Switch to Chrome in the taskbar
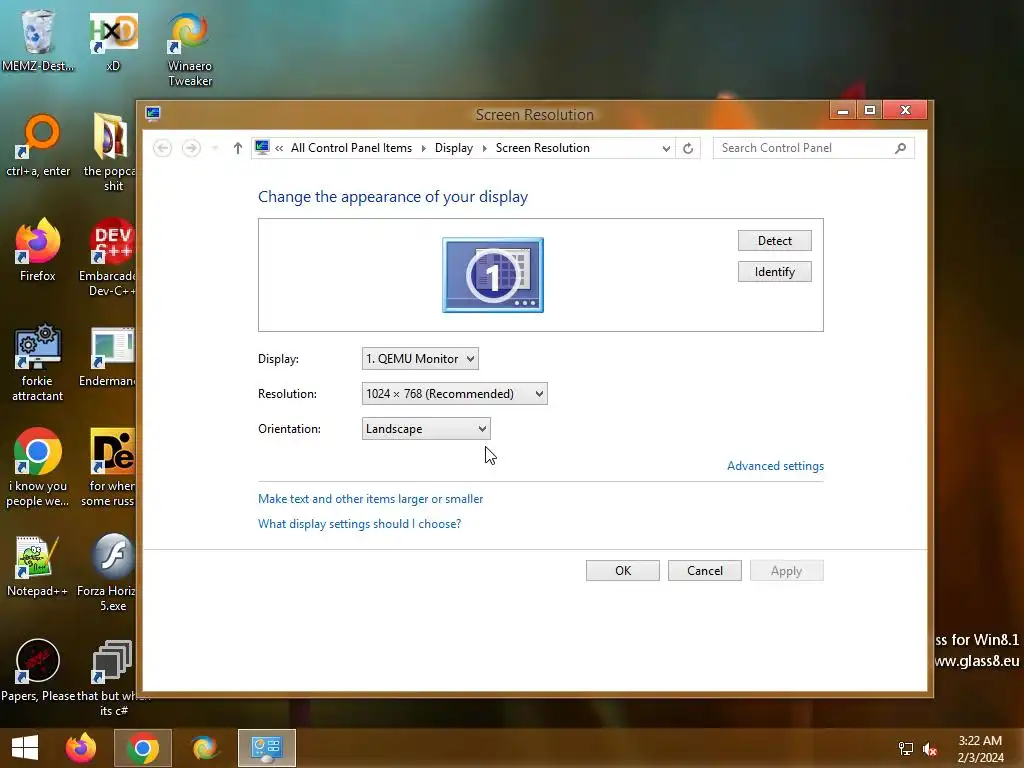 (x=143, y=748)
